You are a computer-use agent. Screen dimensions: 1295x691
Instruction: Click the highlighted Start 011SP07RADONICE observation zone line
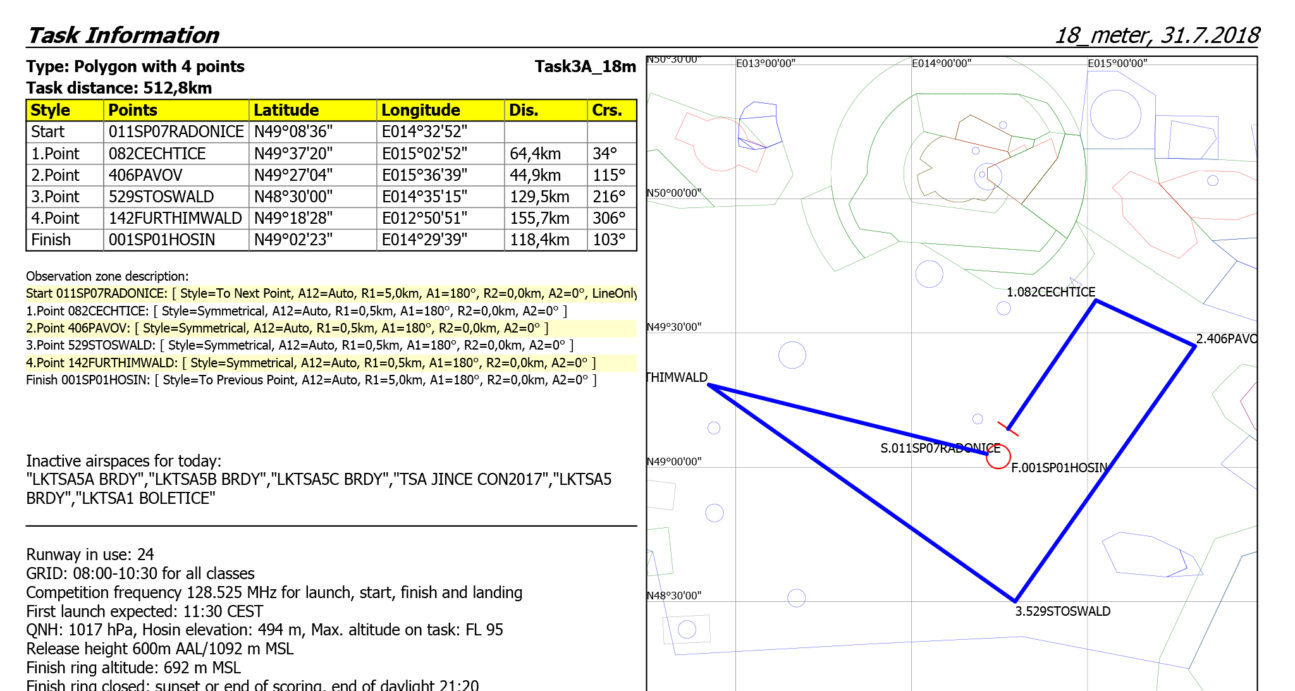[331, 293]
